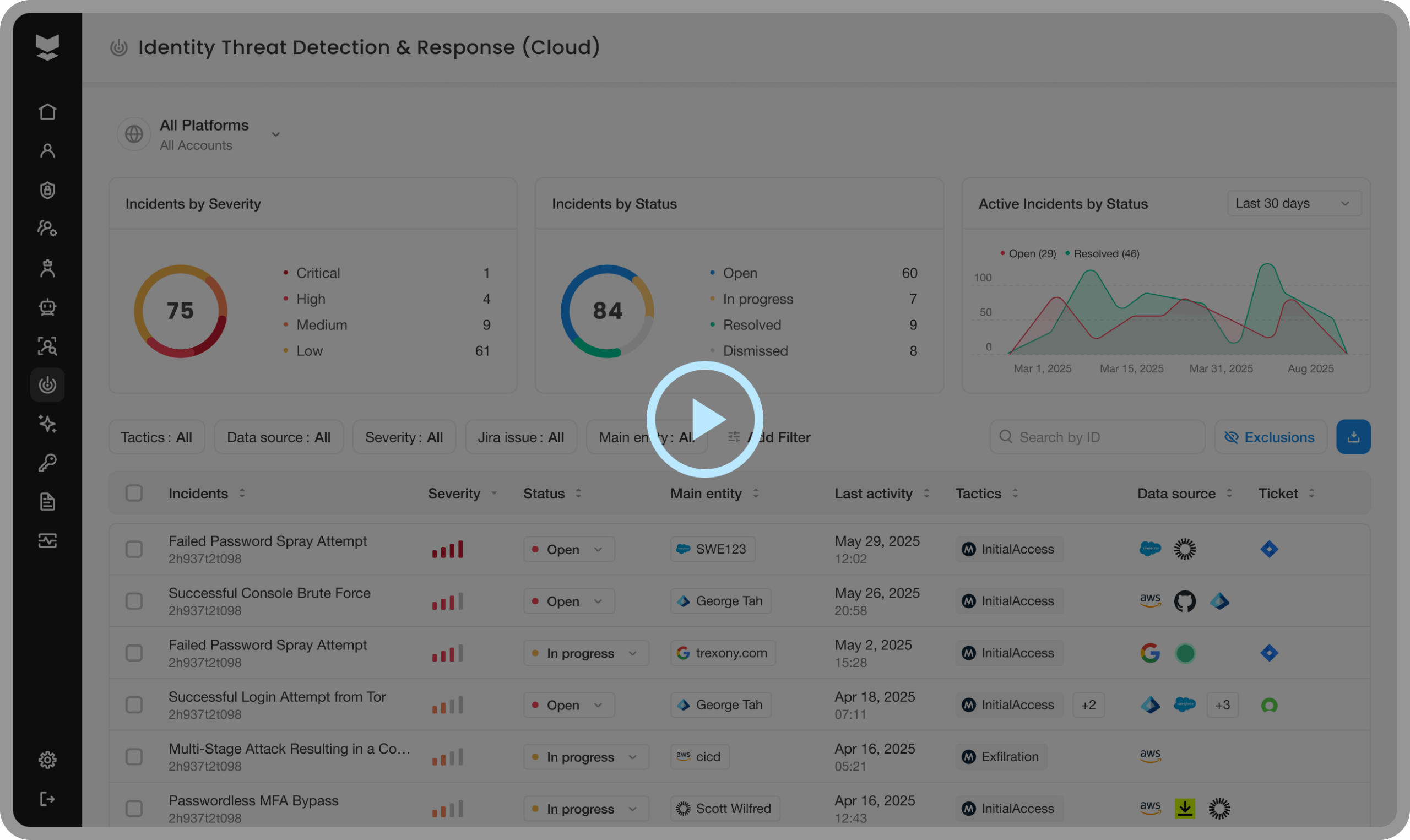Click the Exclusions button
The height and width of the screenshot is (840, 1410).
point(1270,437)
